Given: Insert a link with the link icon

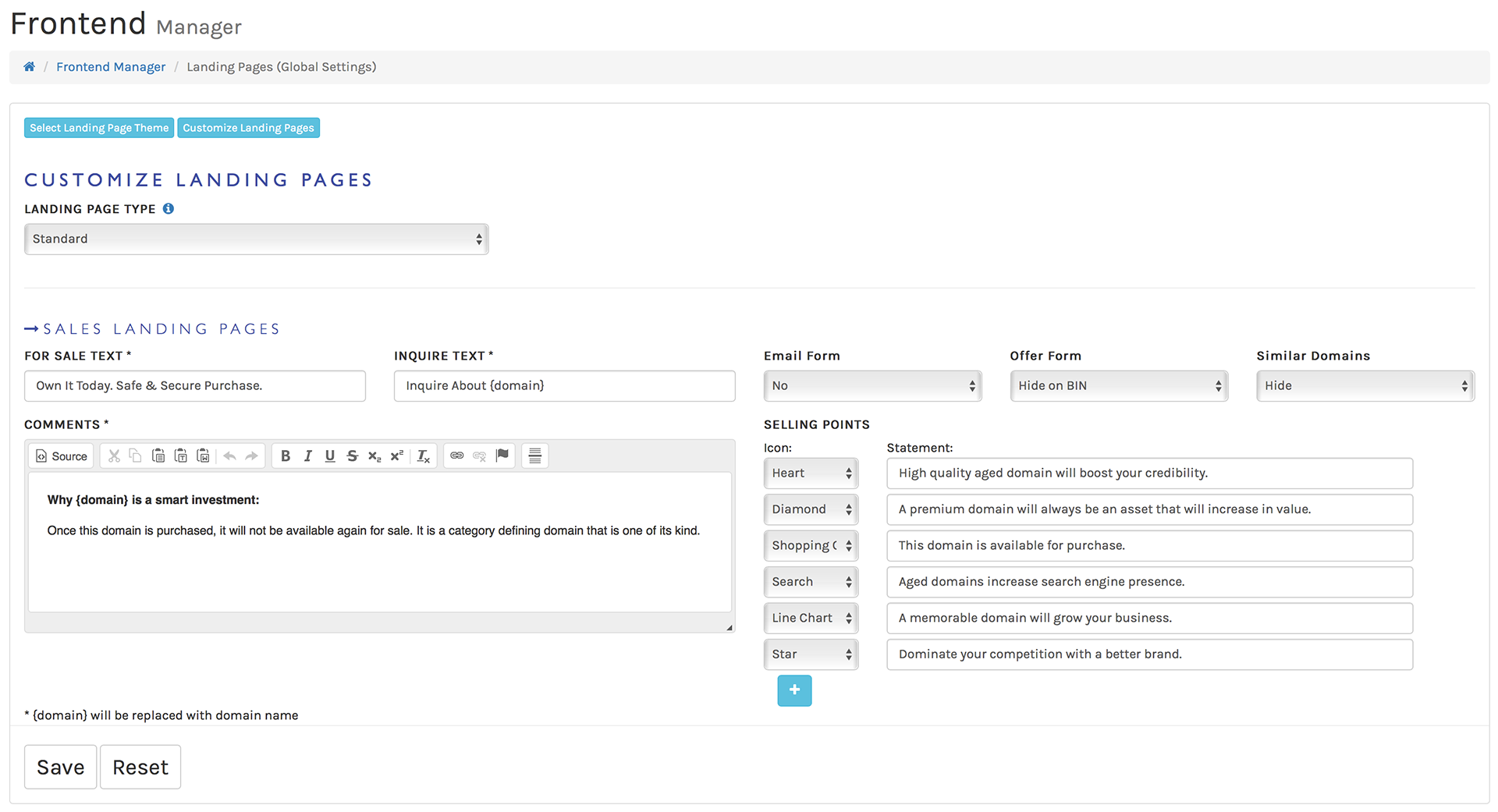Looking at the screenshot, I should click(x=457, y=456).
